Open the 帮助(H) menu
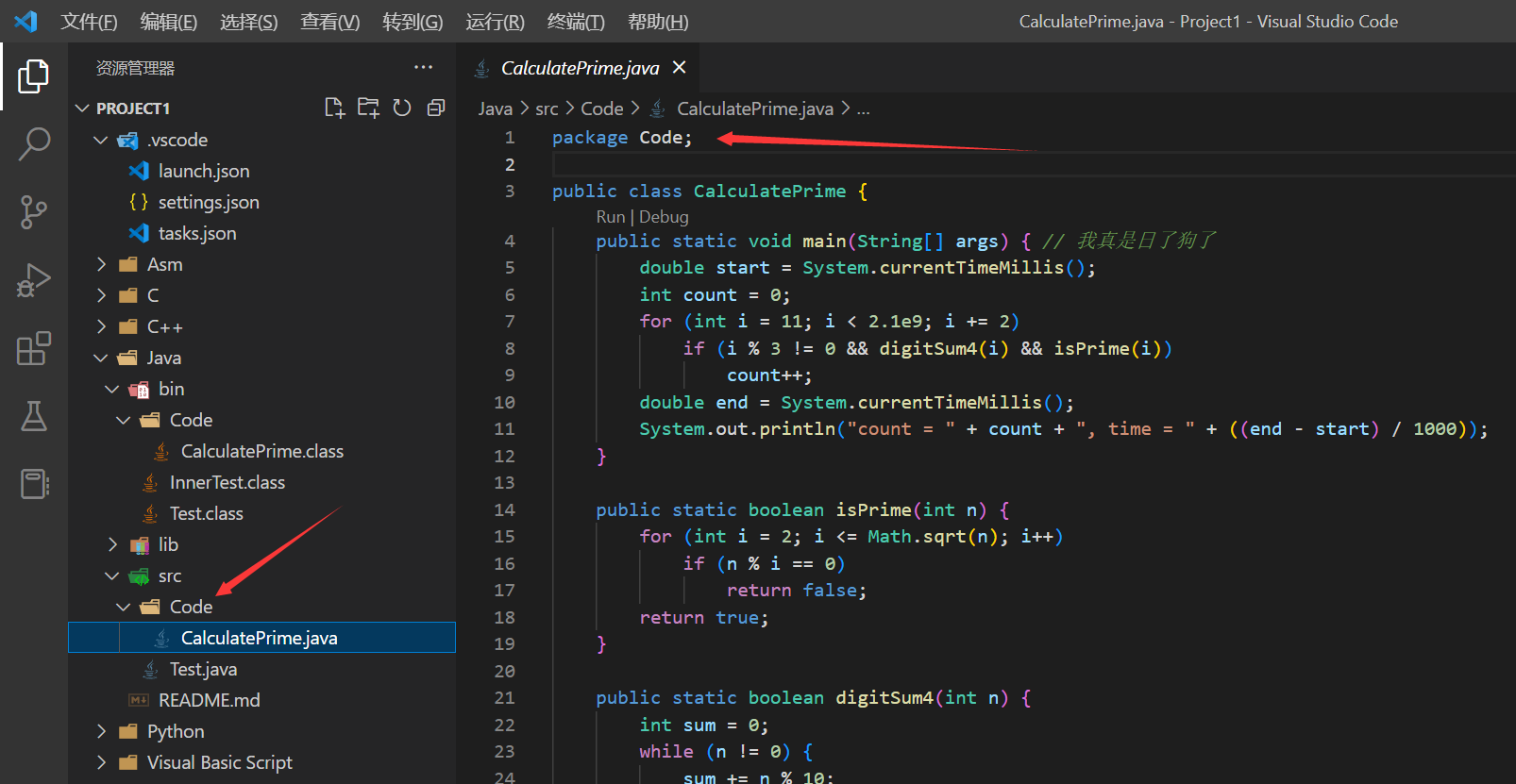The height and width of the screenshot is (784, 1516). (658, 21)
